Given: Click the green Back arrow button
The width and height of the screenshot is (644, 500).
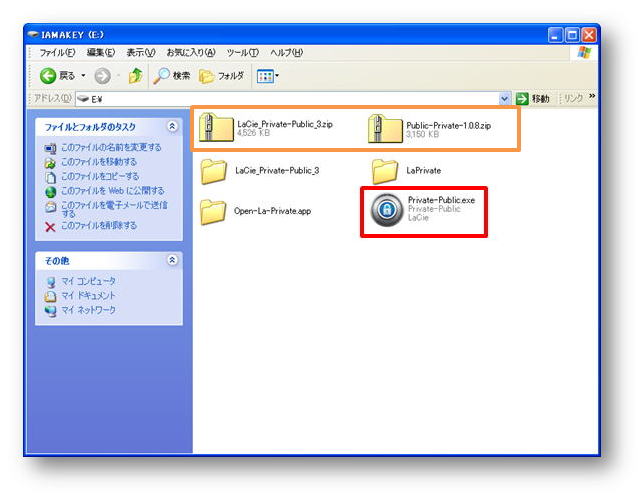Looking at the screenshot, I should pos(48,76).
